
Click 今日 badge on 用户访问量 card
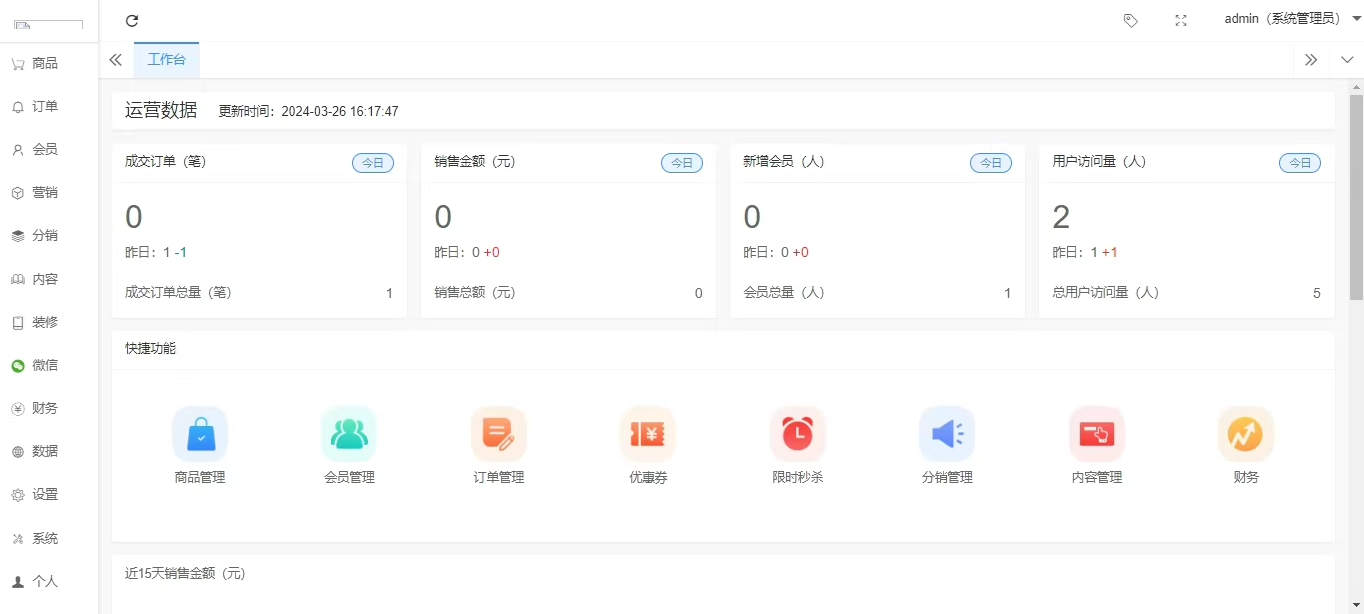1300,162
